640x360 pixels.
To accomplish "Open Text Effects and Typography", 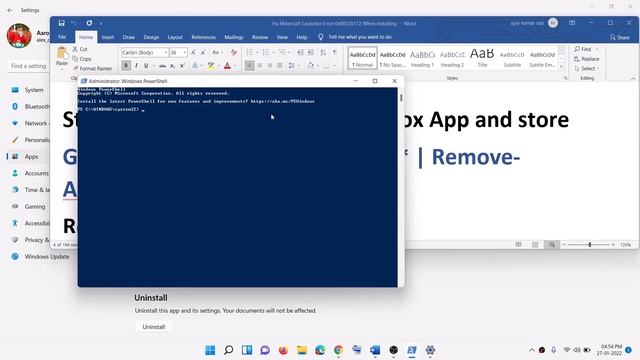I will tap(195, 65).
